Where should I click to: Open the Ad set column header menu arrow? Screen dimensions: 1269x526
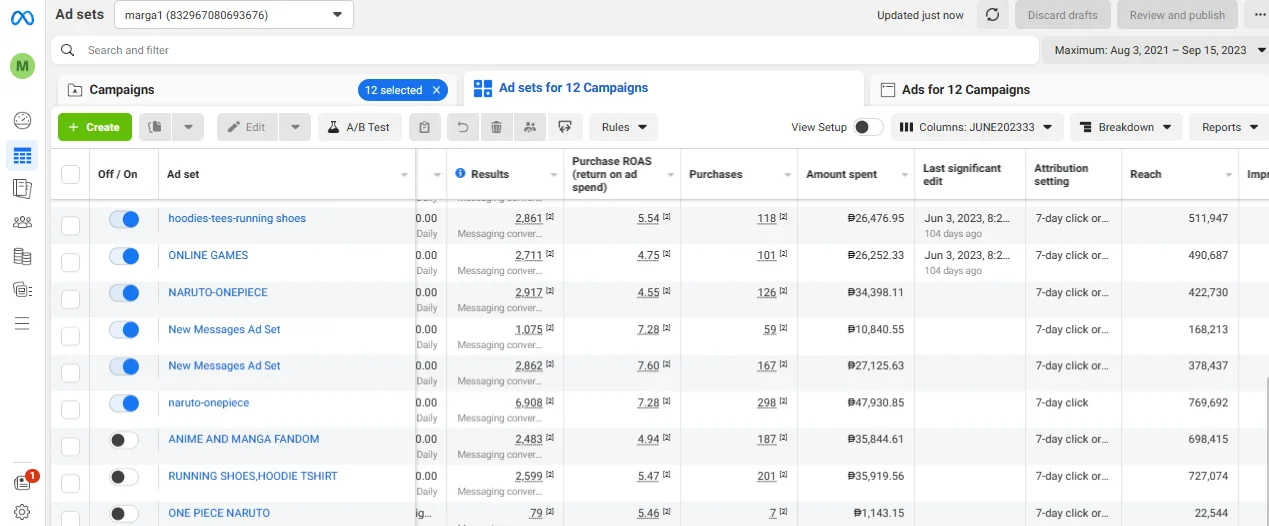click(404, 175)
